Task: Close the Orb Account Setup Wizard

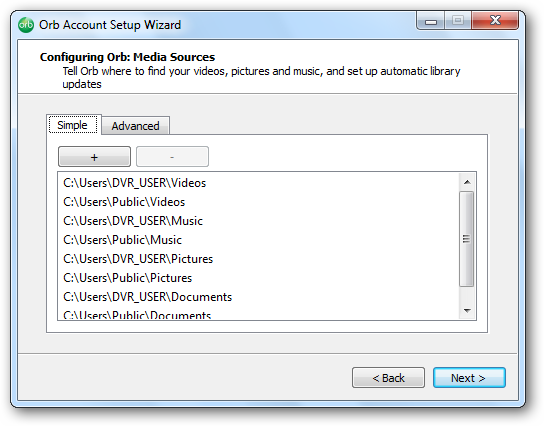Action: click(x=495, y=21)
